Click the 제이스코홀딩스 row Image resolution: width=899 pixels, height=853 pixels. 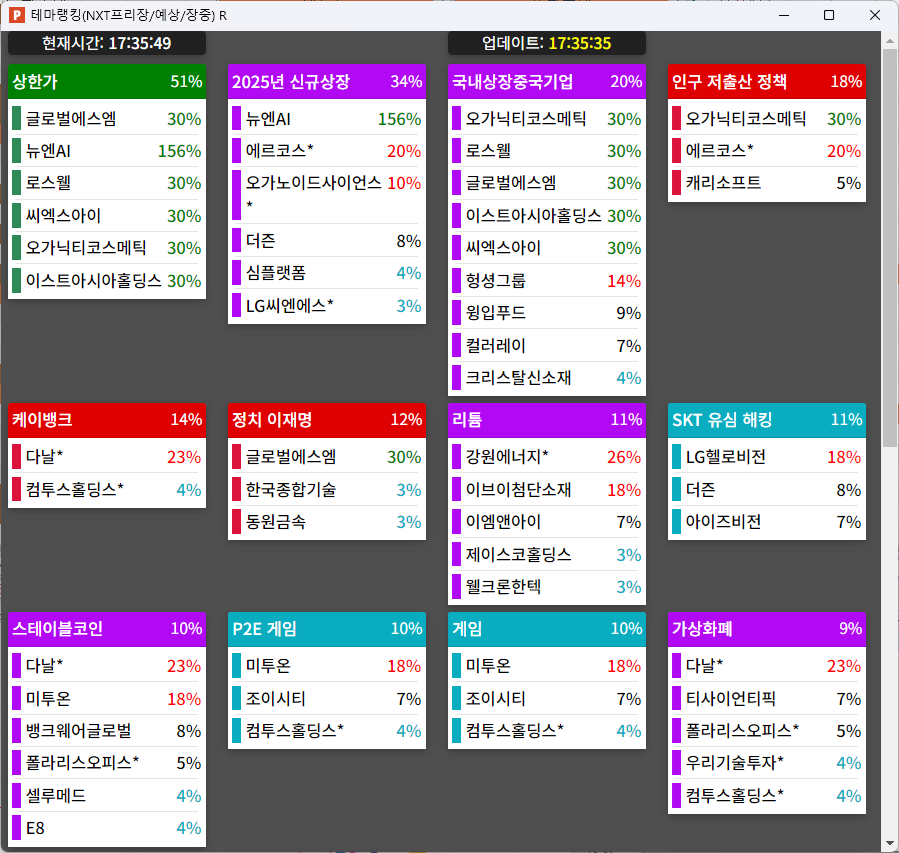(x=547, y=554)
